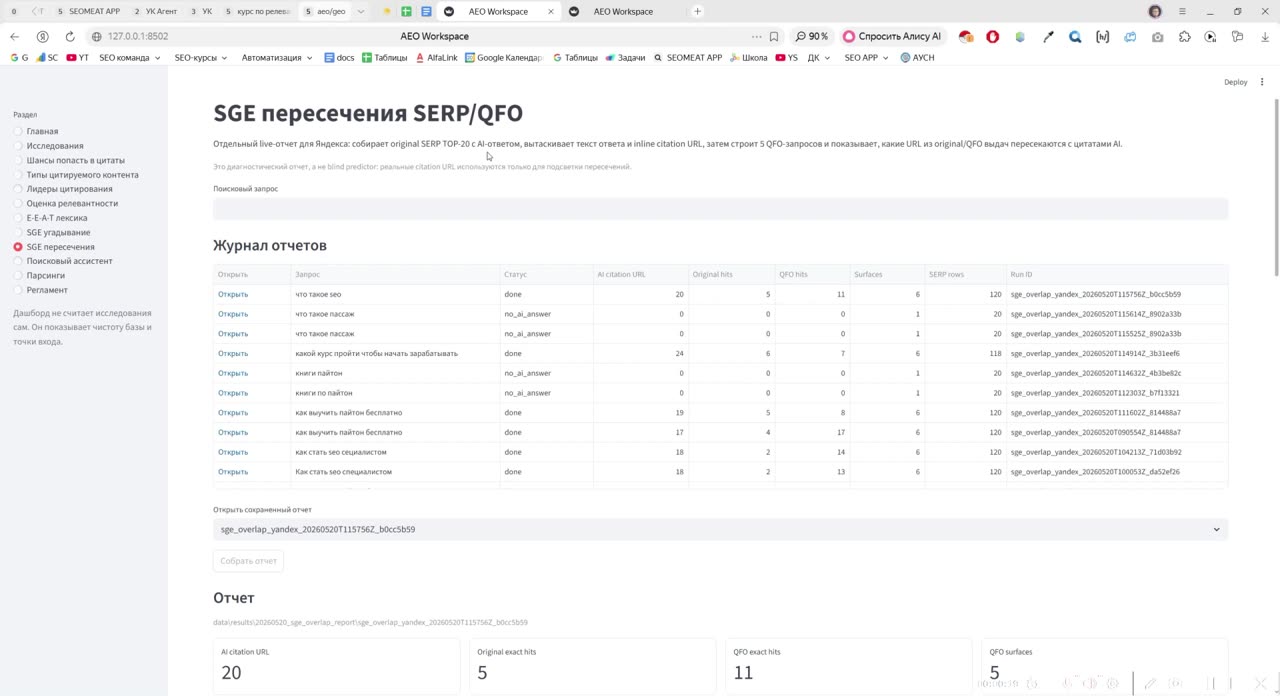The height and width of the screenshot is (696, 1280).
Task: Expand the SEO APP bookmark folder
Action: tap(867, 57)
